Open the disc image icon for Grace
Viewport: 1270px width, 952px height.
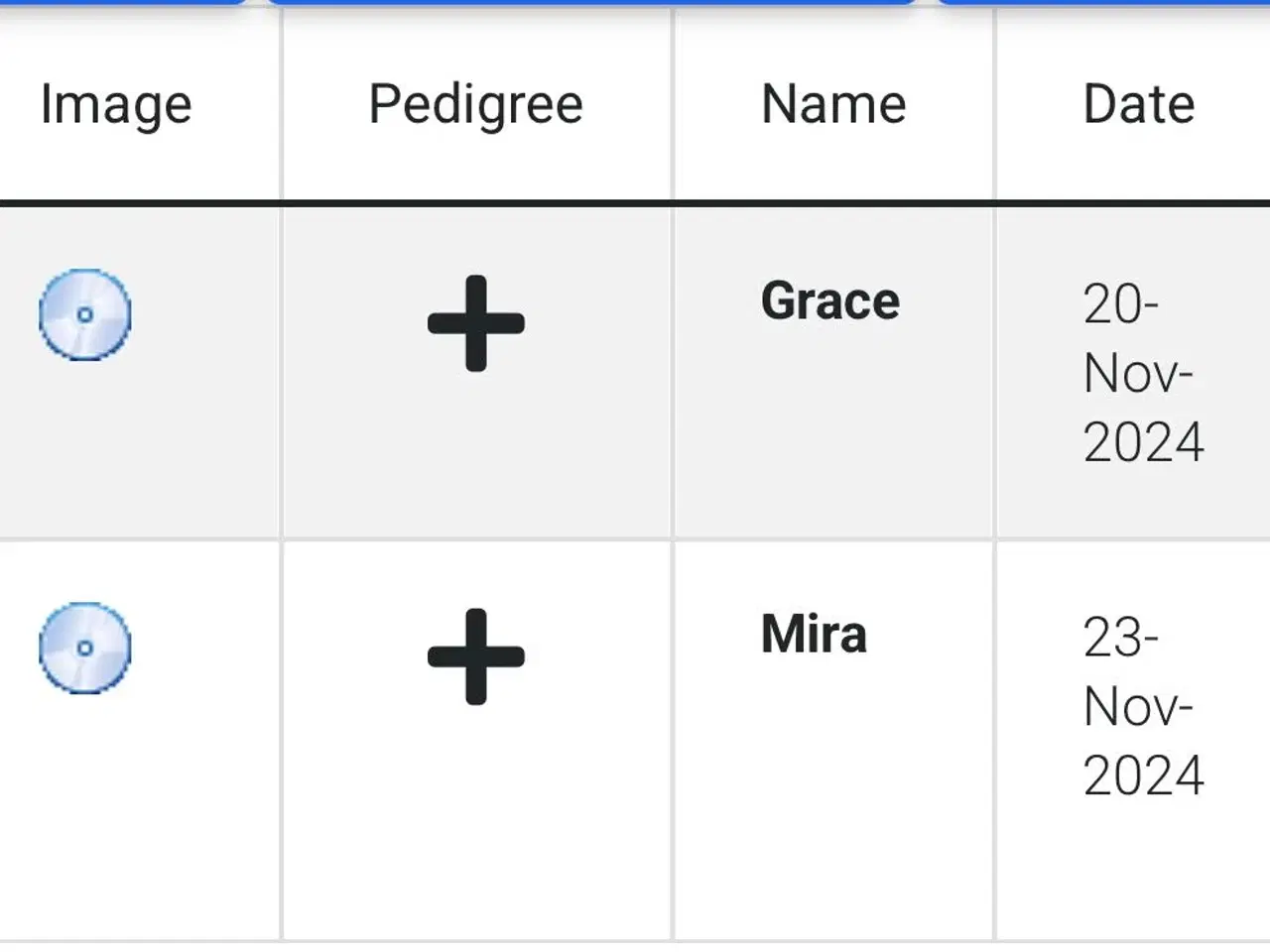point(85,314)
